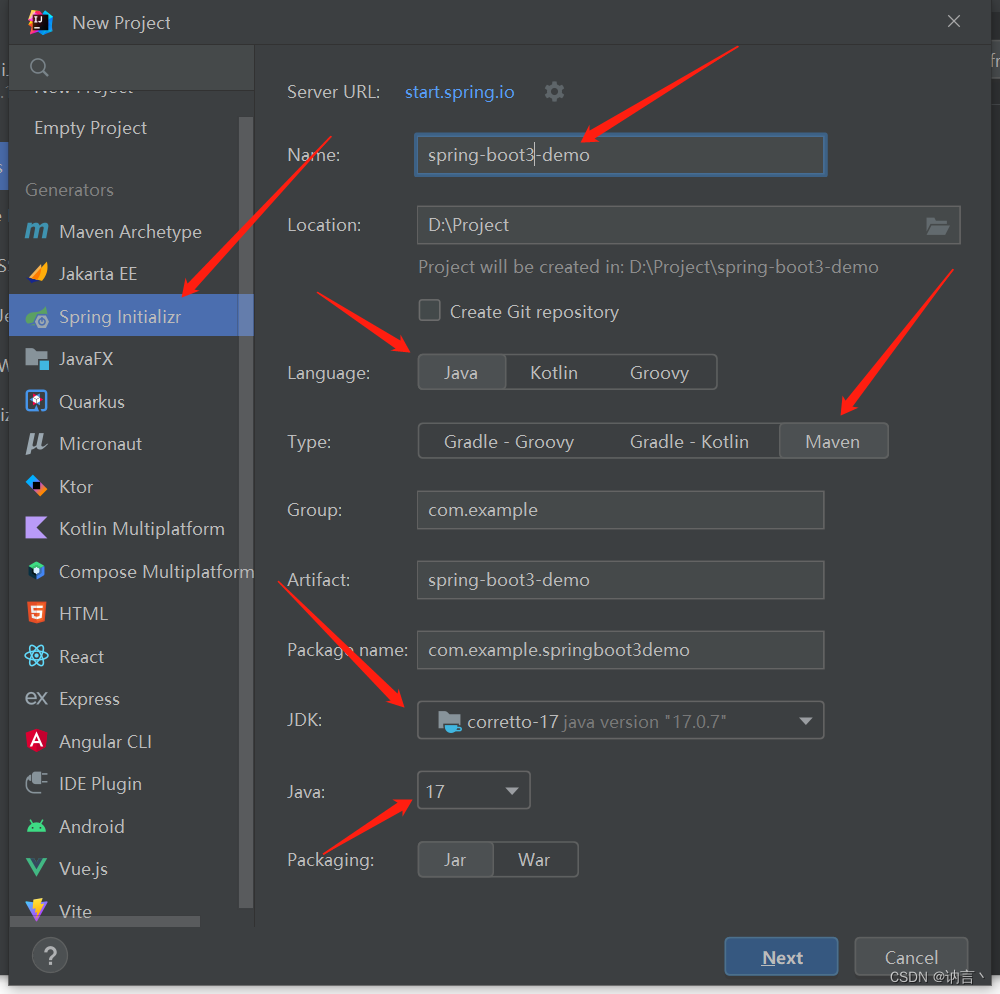
Task: Open server URL settings gear
Action: coord(554,92)
